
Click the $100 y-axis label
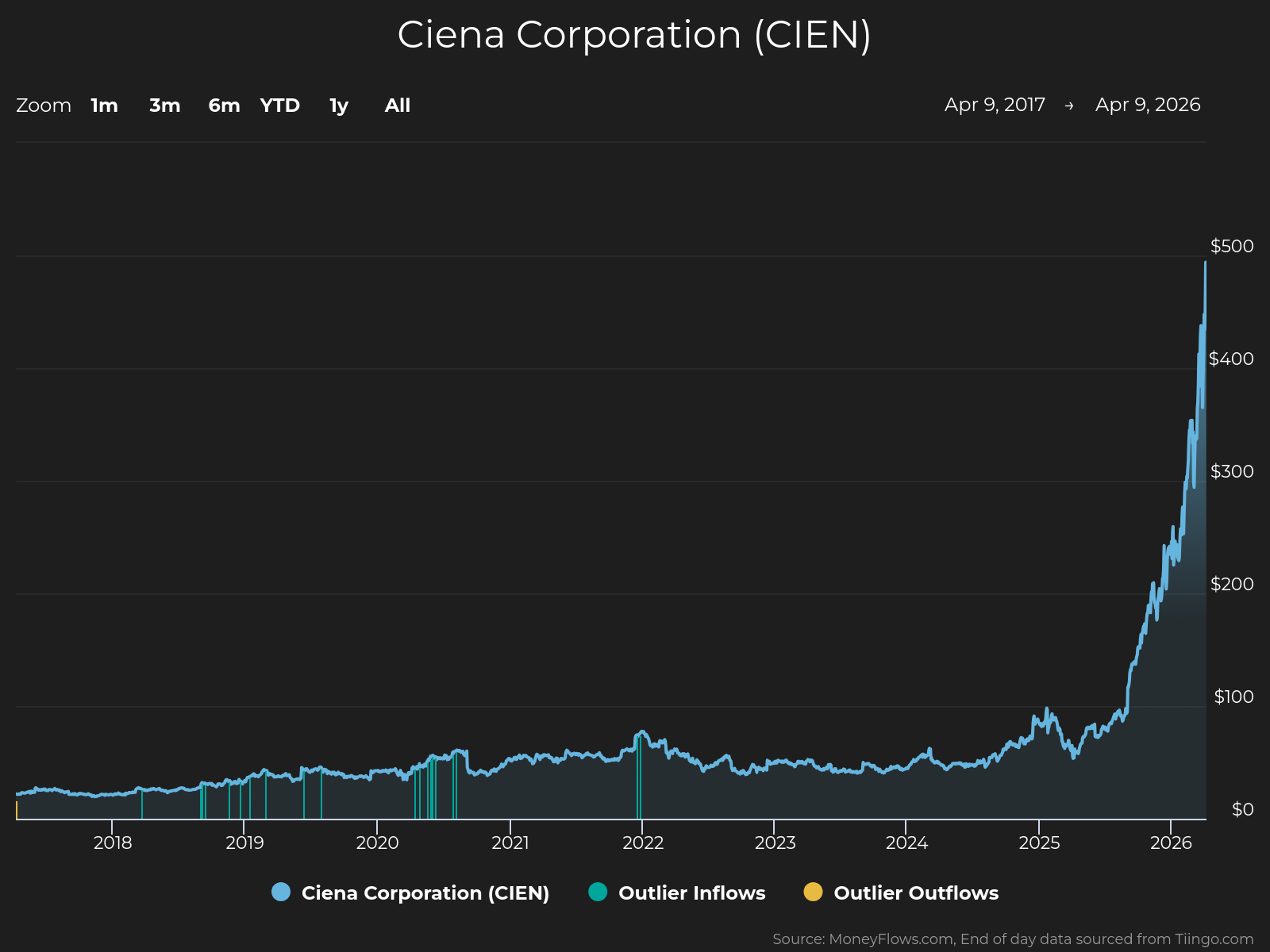click(x=1234, y=697)
